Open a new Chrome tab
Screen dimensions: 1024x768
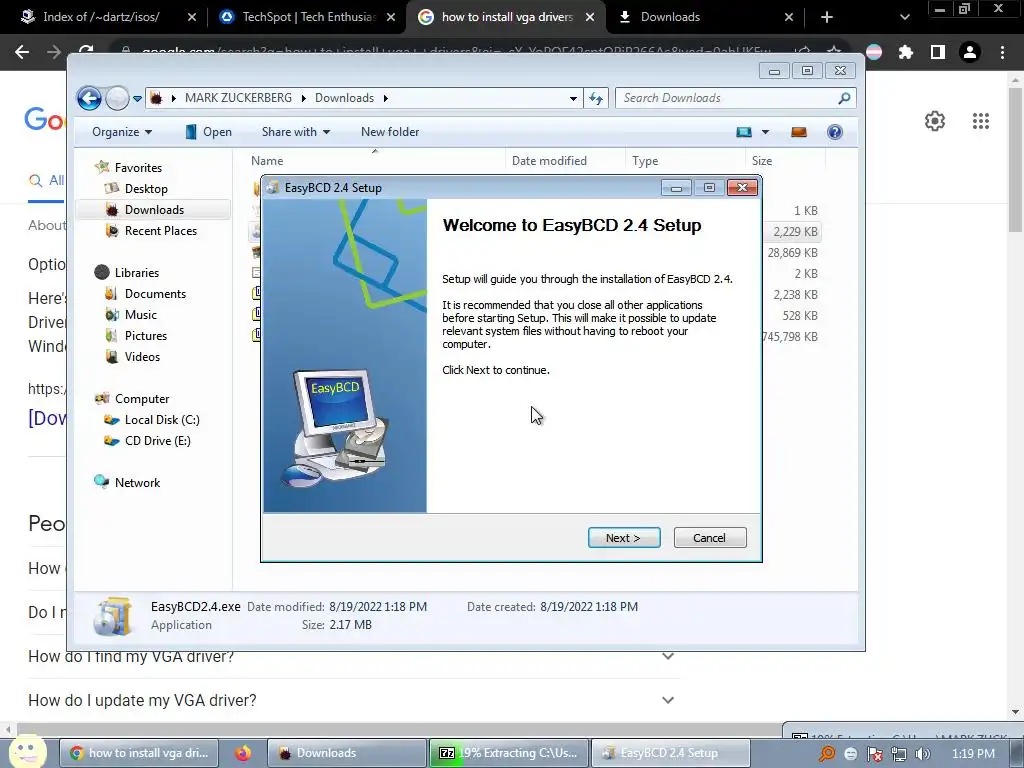(x=827, y=17)
